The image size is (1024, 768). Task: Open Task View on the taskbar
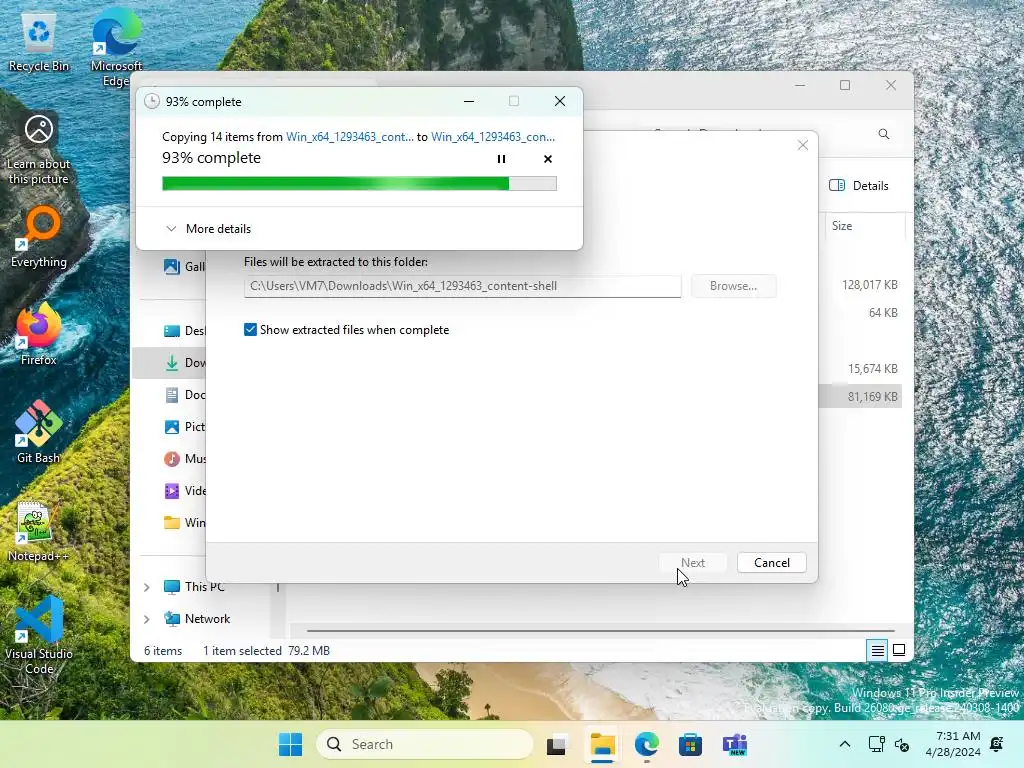556,744
